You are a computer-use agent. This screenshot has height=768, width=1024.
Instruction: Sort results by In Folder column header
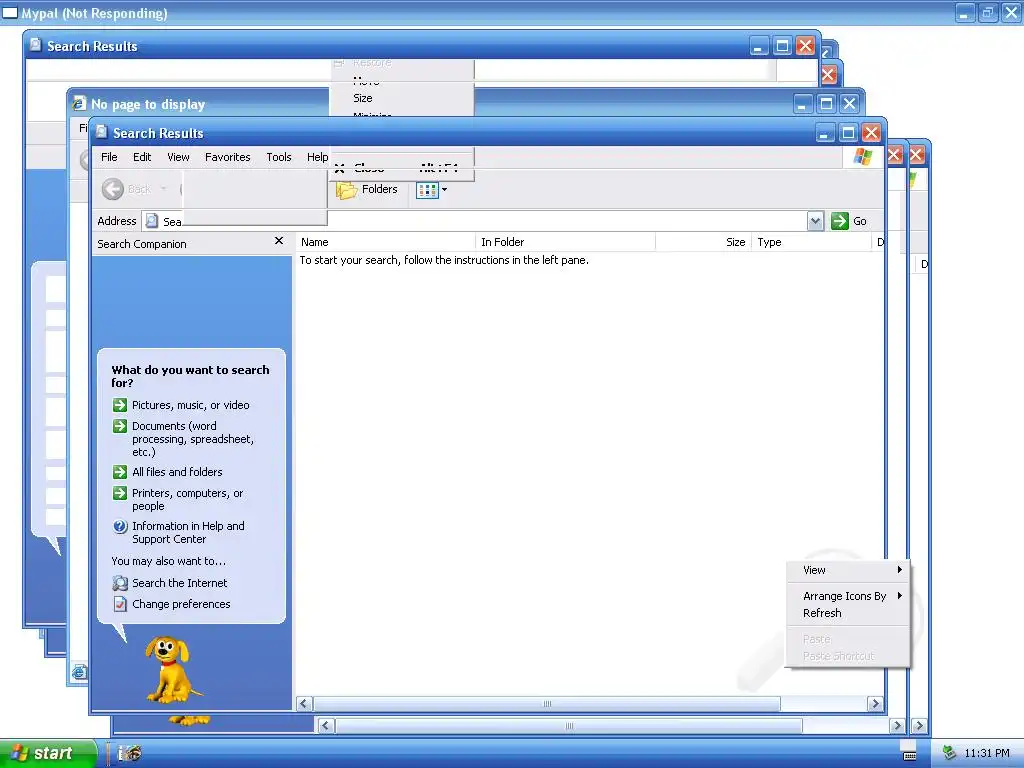click(566, 242)
